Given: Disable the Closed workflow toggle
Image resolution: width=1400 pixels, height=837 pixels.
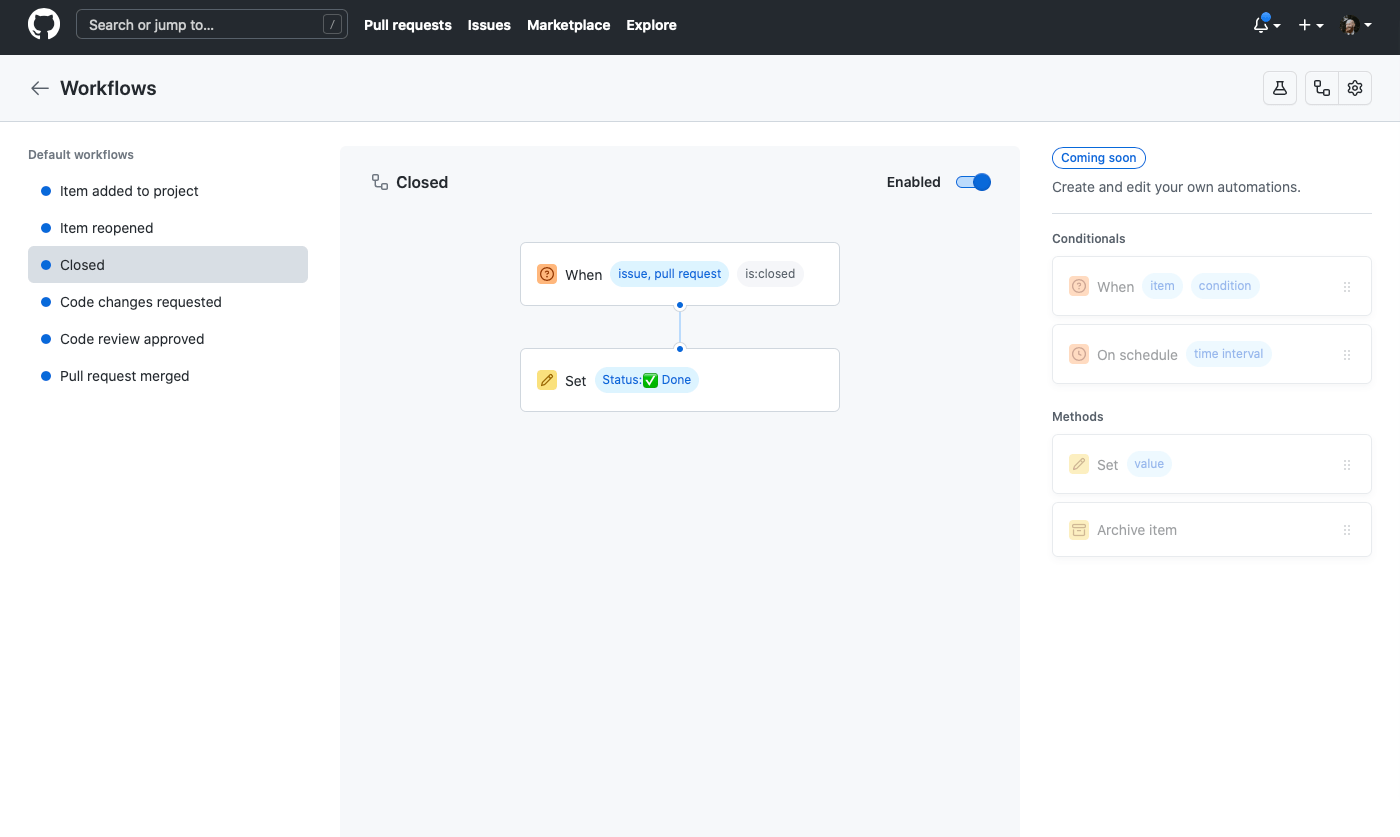Looking at the screenshot, I should 972,182.
